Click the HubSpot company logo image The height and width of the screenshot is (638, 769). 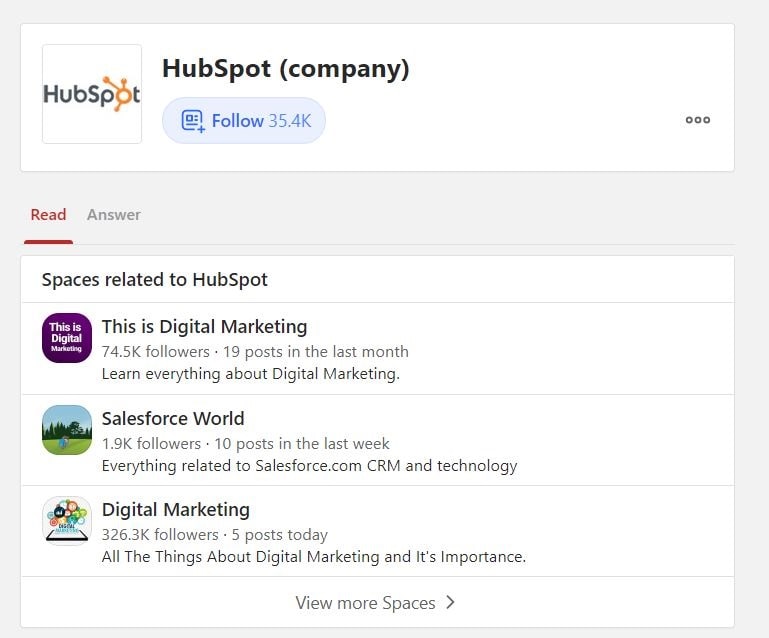click(x=92, y=94)
